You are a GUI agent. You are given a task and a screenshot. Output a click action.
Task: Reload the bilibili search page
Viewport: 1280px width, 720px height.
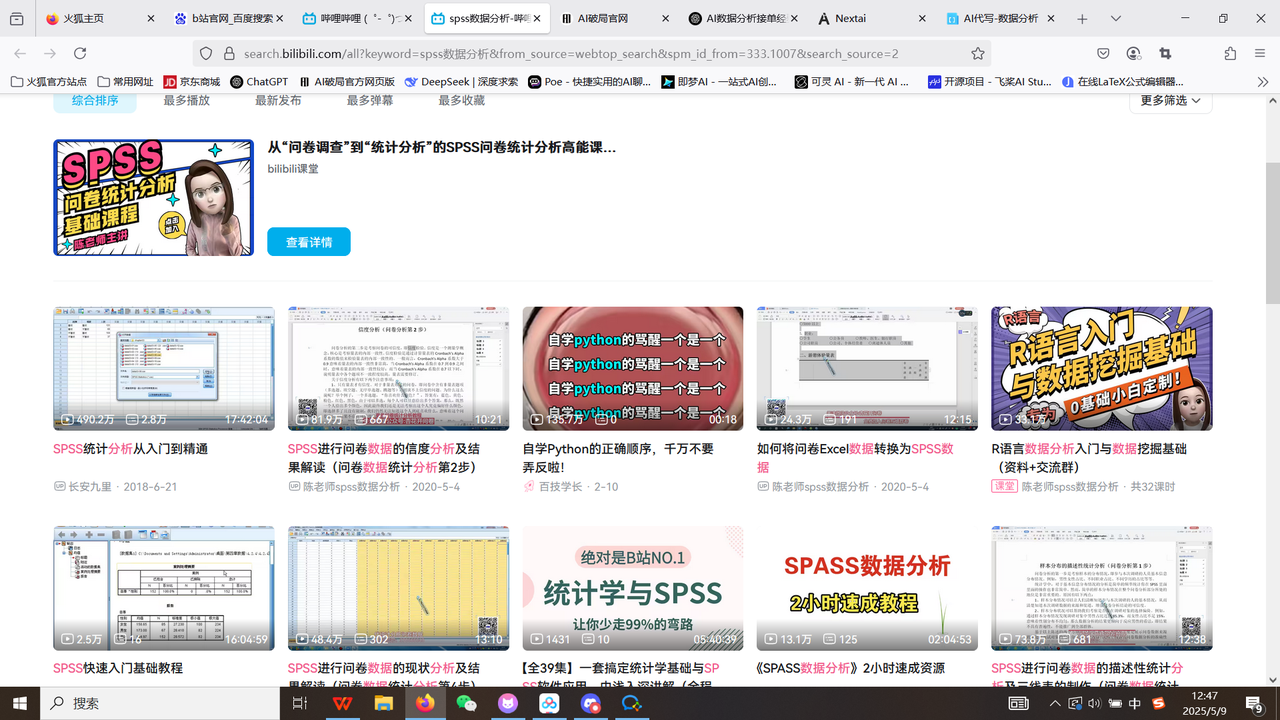[x=80, y=53]
